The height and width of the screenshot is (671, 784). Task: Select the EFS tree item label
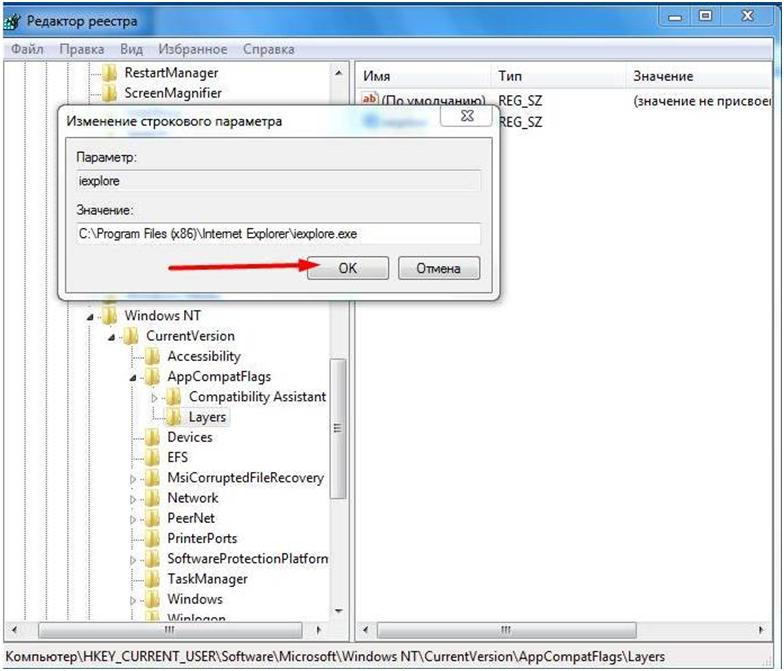(x=178, y=458)
